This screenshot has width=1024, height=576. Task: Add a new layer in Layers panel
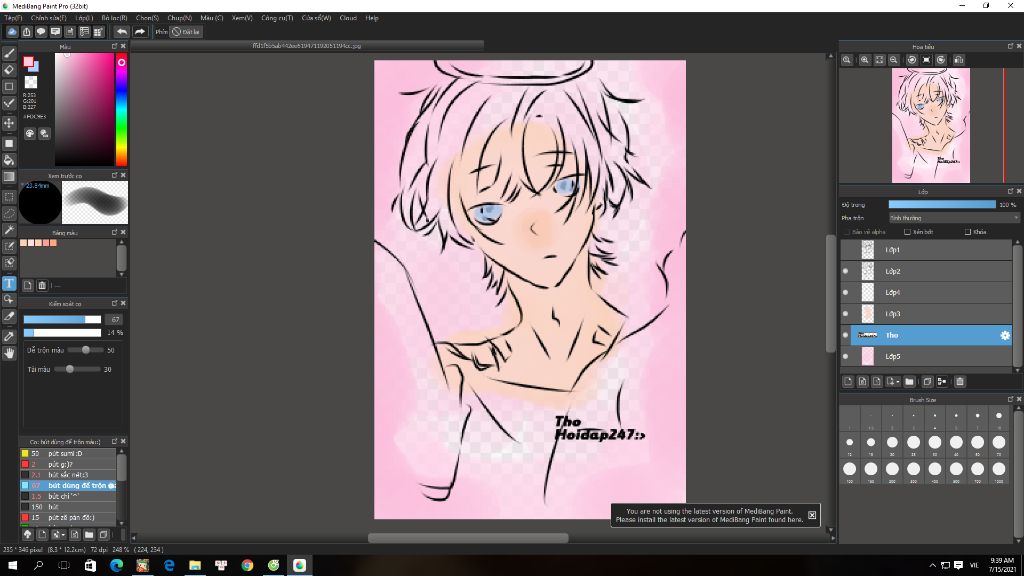pos(848,381)
